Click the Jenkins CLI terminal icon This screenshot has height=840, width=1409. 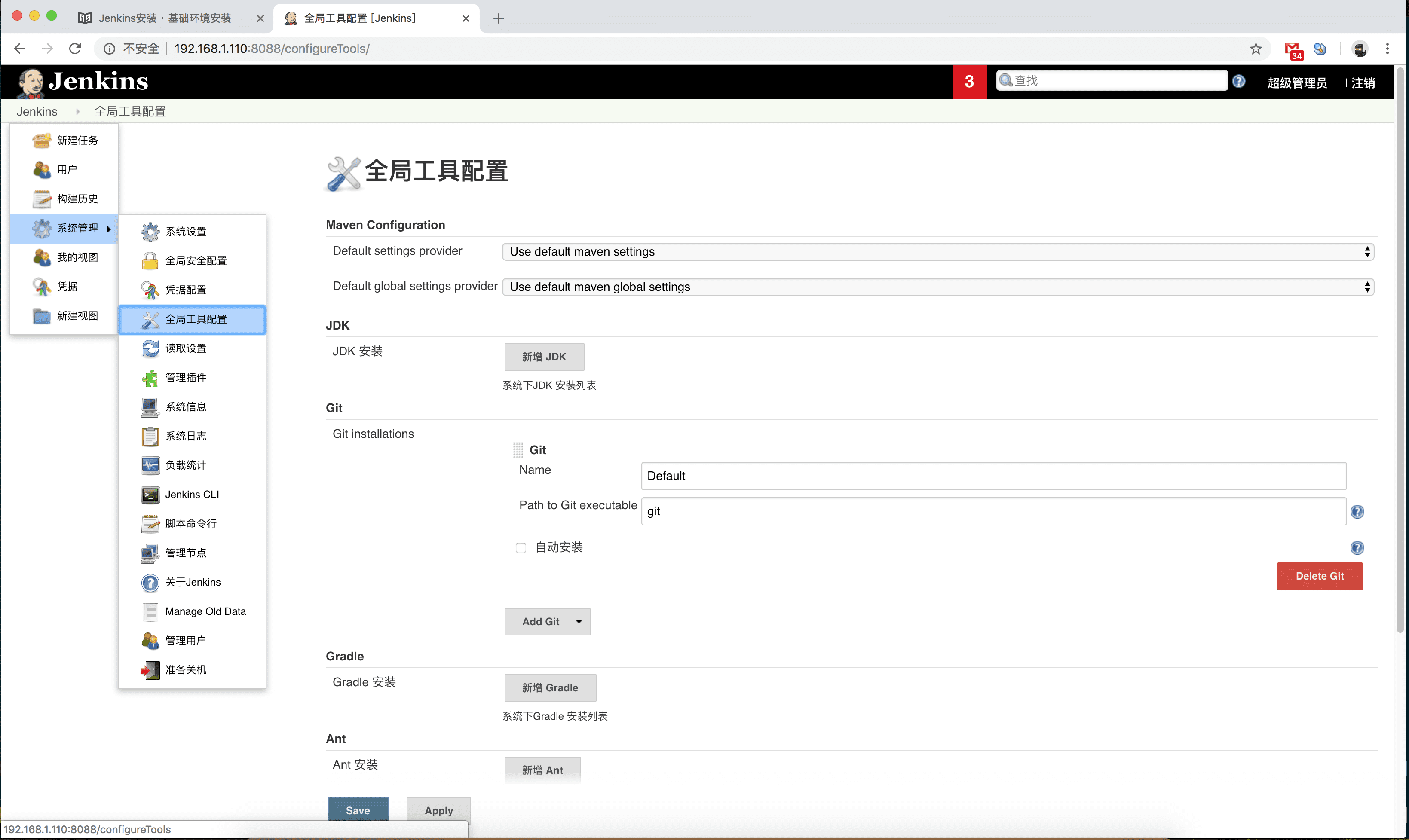click(x=150, y=495)
